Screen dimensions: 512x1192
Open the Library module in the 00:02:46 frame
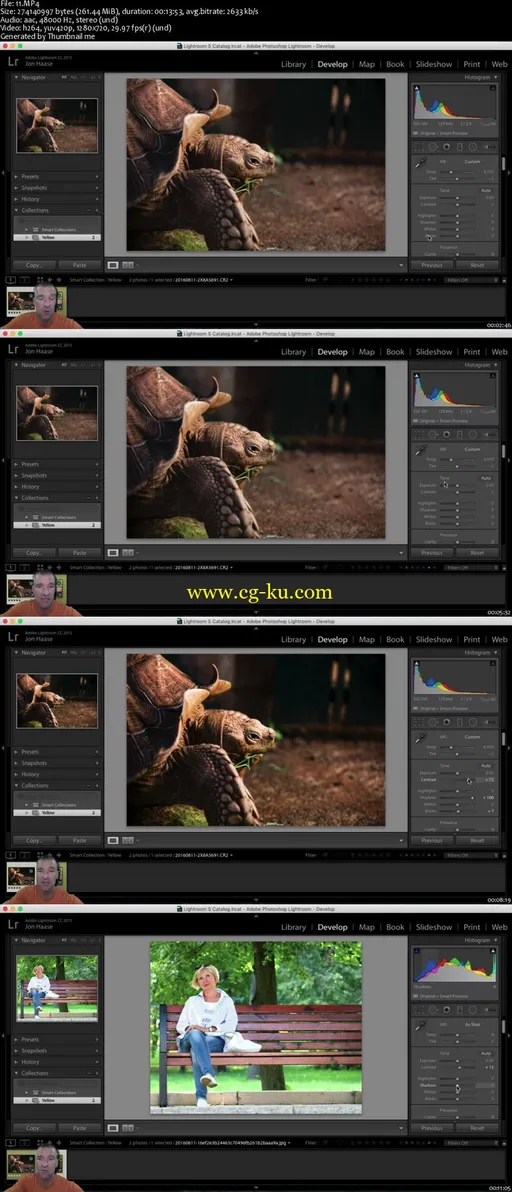(293, 65)
